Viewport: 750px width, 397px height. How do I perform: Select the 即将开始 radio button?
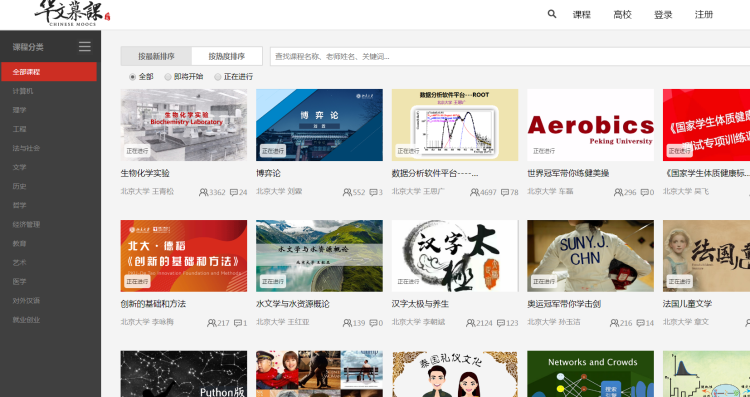point(168,77)
